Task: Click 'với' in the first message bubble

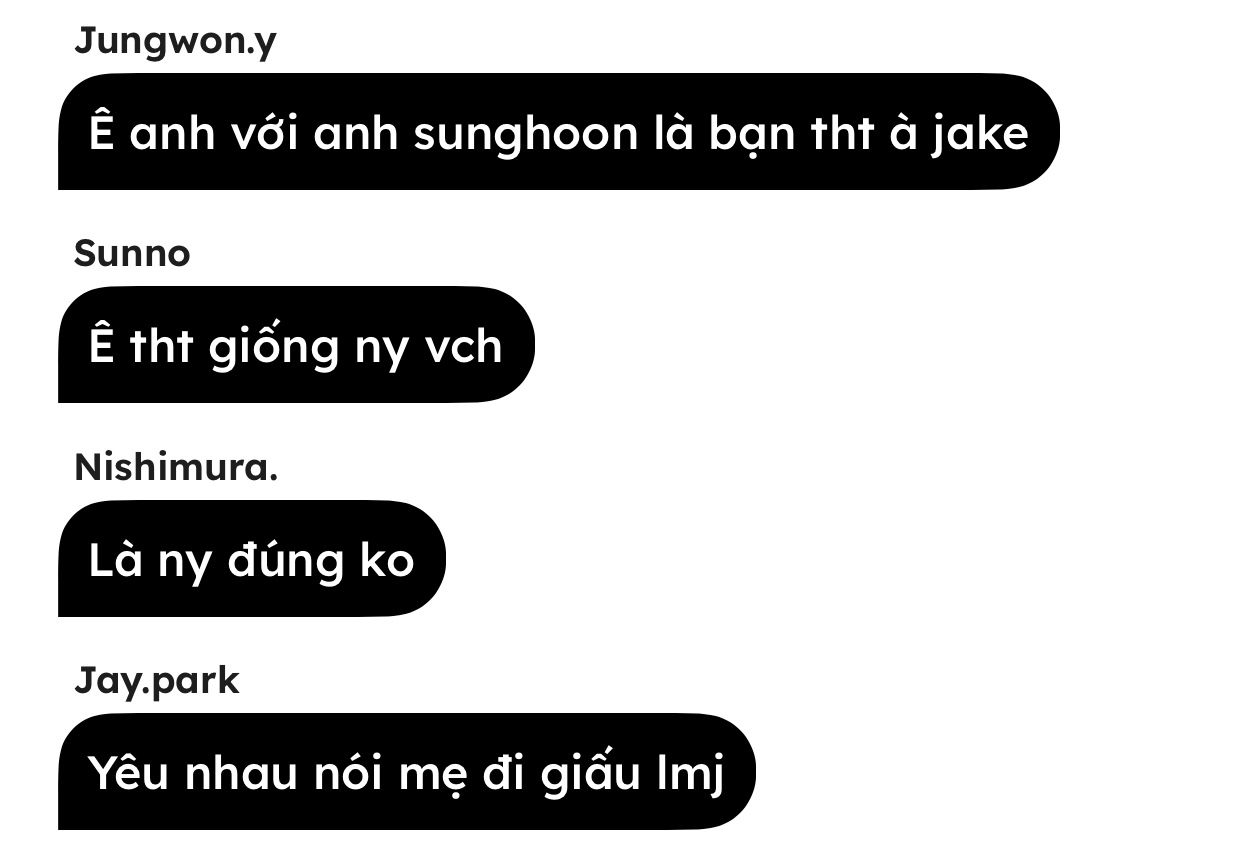Action: tap(264, 133)
